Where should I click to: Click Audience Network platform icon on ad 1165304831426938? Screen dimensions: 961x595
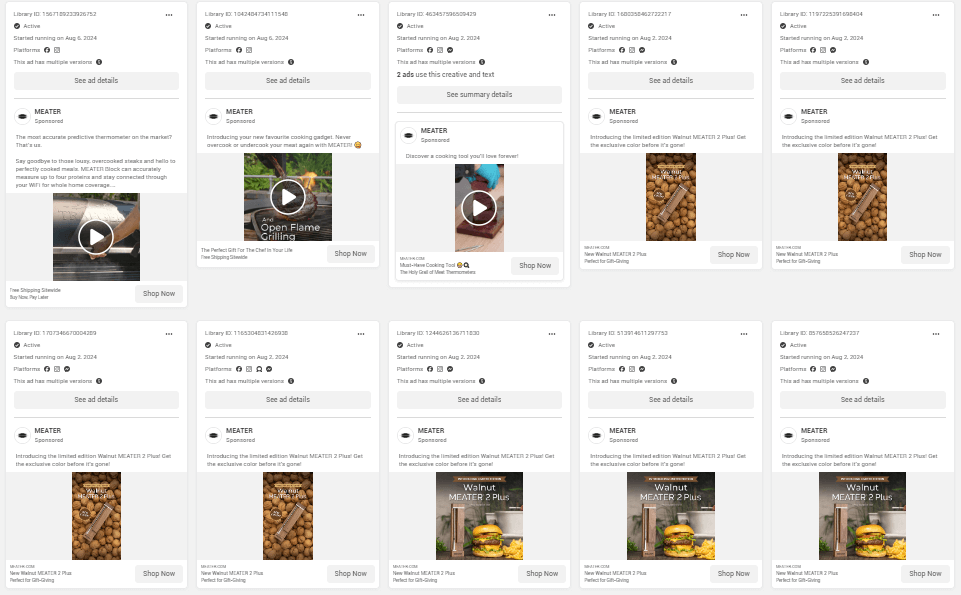(259, 369)
